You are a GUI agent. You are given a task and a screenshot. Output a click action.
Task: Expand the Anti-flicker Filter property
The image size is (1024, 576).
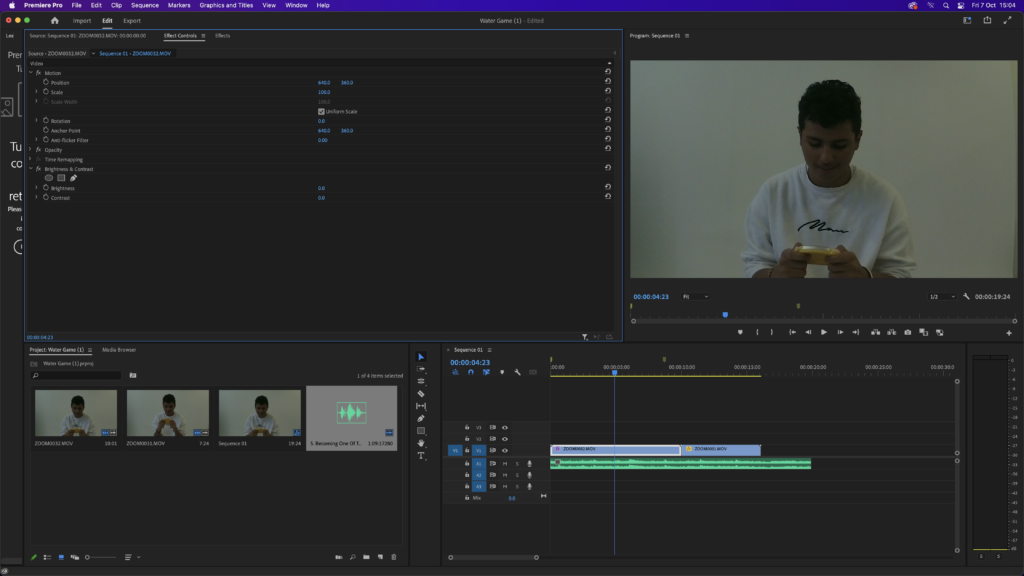(x=37, y=140)
